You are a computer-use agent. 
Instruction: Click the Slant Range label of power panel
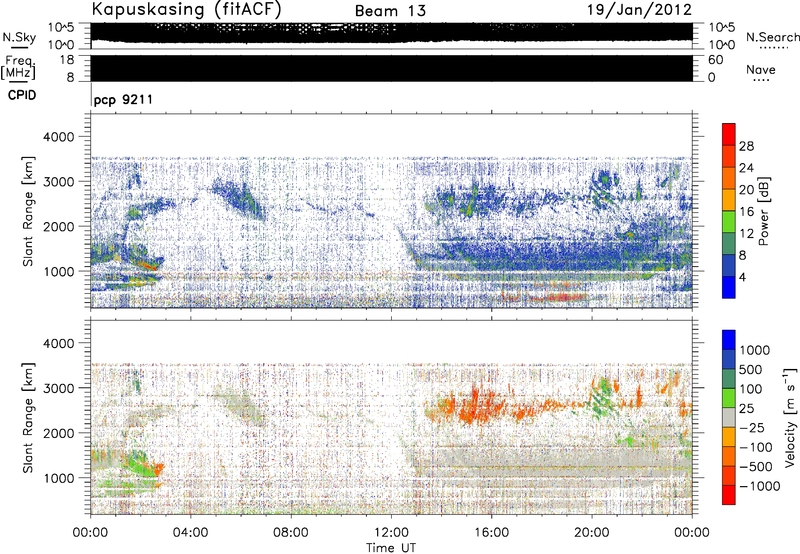[28, 211]
